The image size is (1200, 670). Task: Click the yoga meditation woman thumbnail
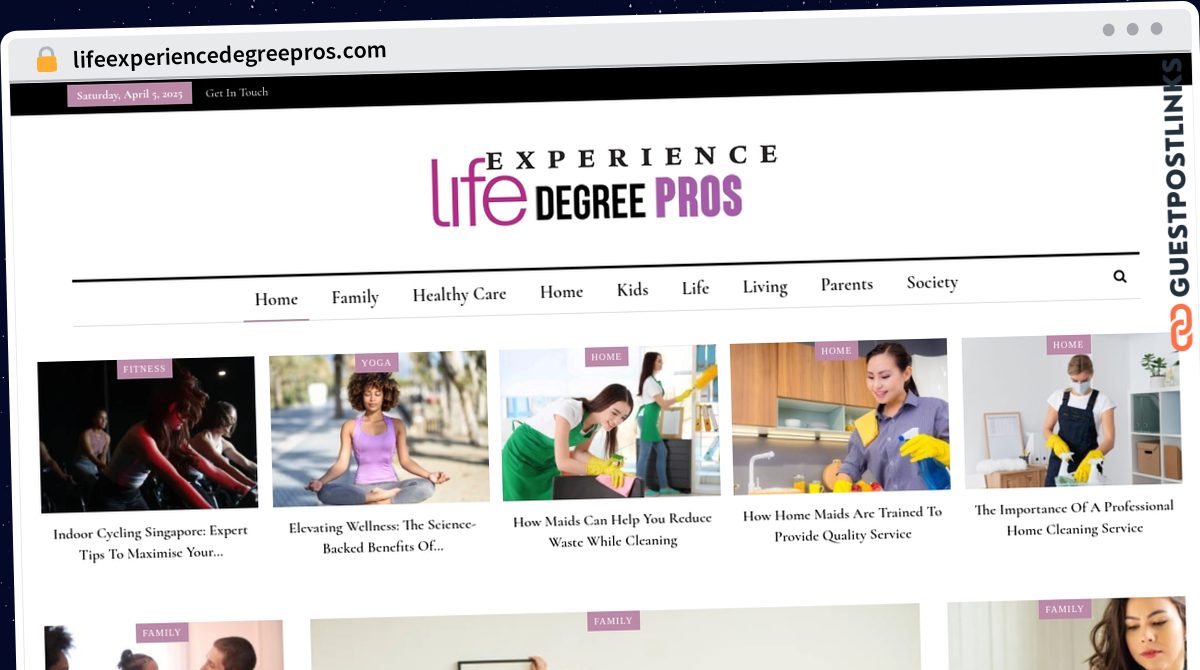coord(379,428)
